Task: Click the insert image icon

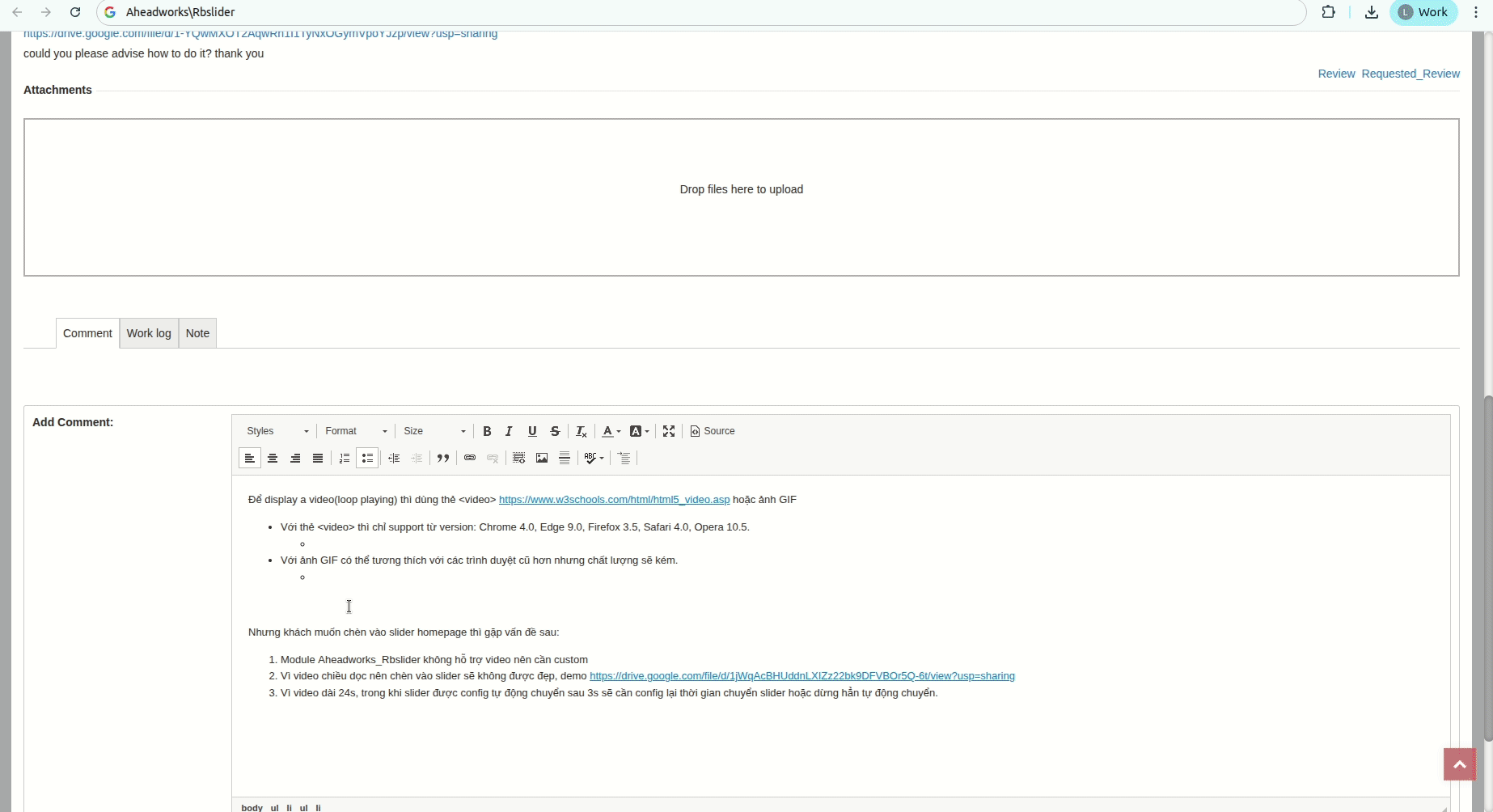Action: (x=542, y=458)
